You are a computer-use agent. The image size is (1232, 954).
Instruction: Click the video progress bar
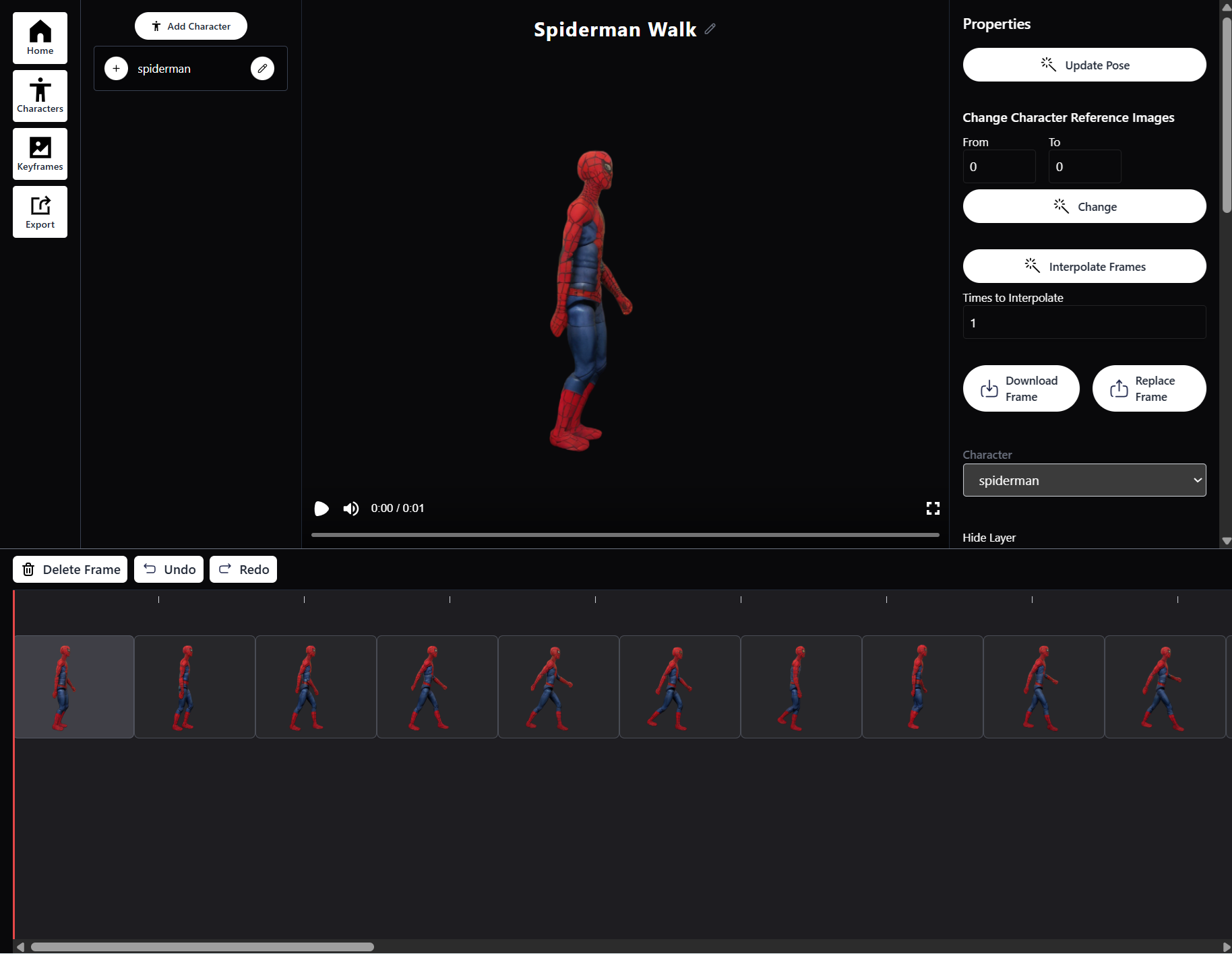click(x=625, y=535)
